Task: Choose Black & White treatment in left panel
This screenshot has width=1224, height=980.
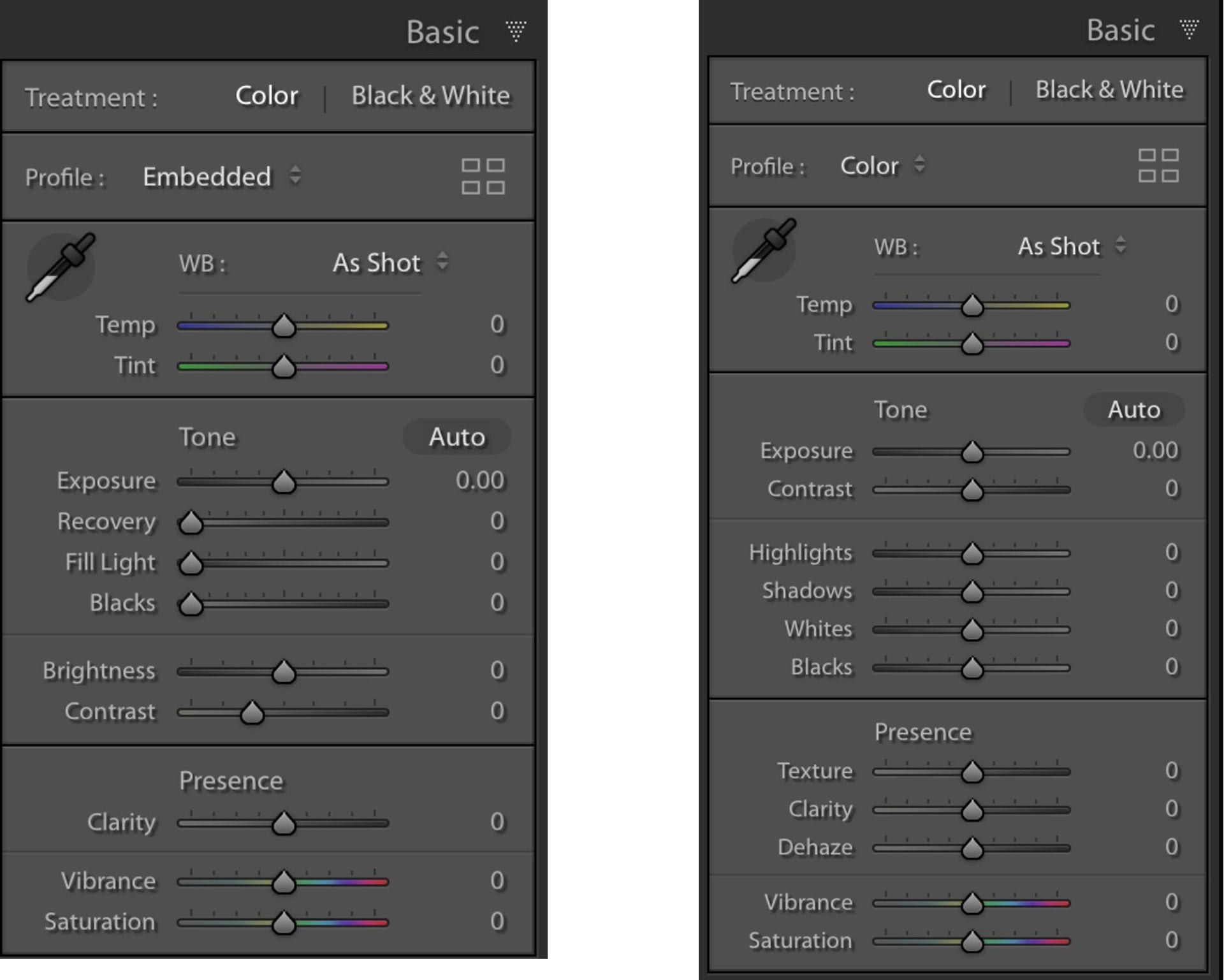Action: pos(430,96)
